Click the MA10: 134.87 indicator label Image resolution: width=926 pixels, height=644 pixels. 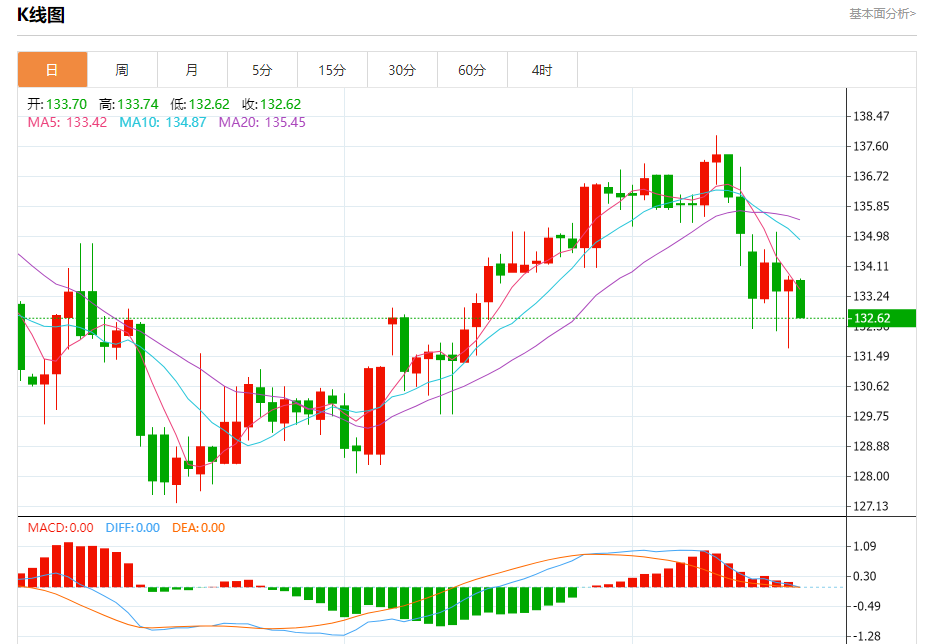[x=162, y=122]
